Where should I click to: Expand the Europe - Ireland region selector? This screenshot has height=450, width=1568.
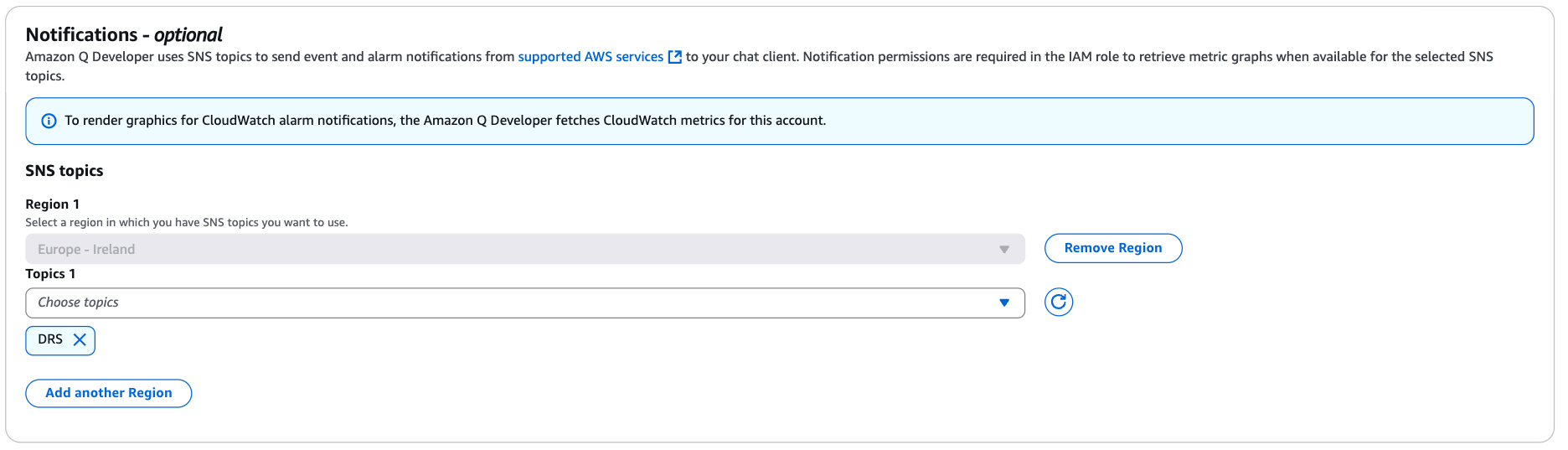(x=525, y=250)
